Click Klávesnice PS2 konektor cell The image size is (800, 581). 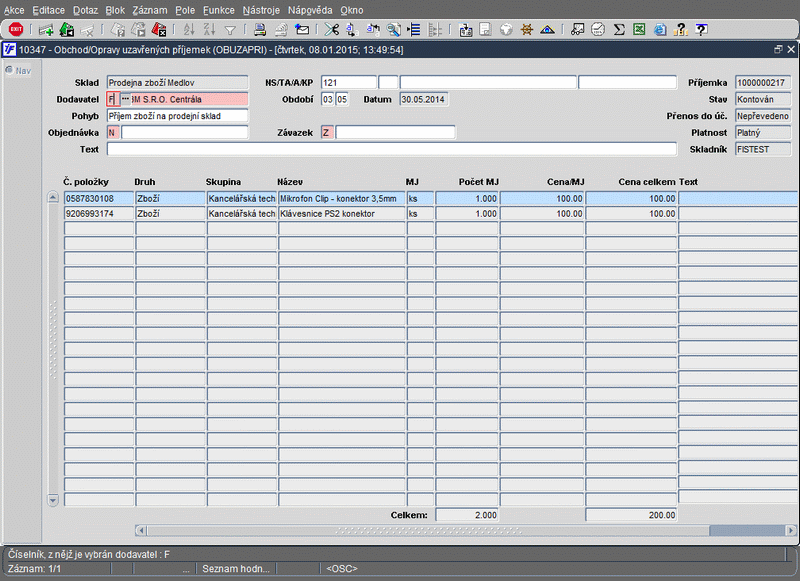click(x=341, y=213)
